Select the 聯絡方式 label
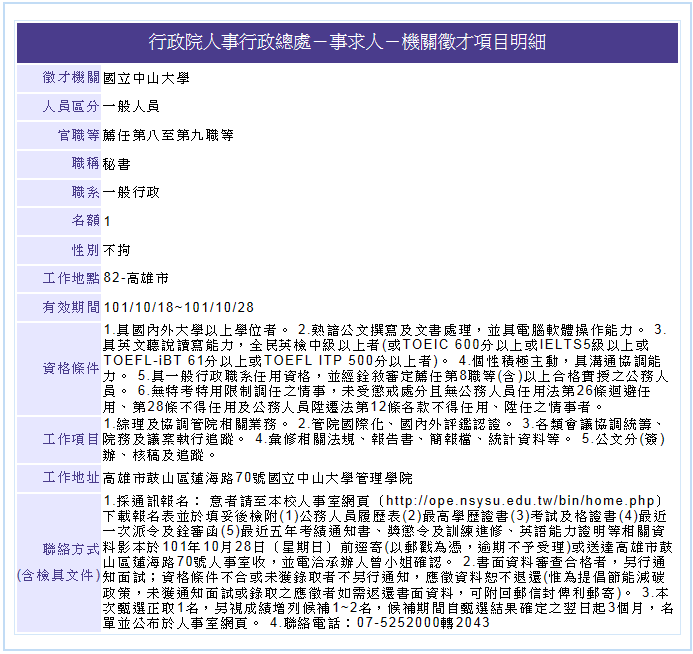 tap(71, 549)
